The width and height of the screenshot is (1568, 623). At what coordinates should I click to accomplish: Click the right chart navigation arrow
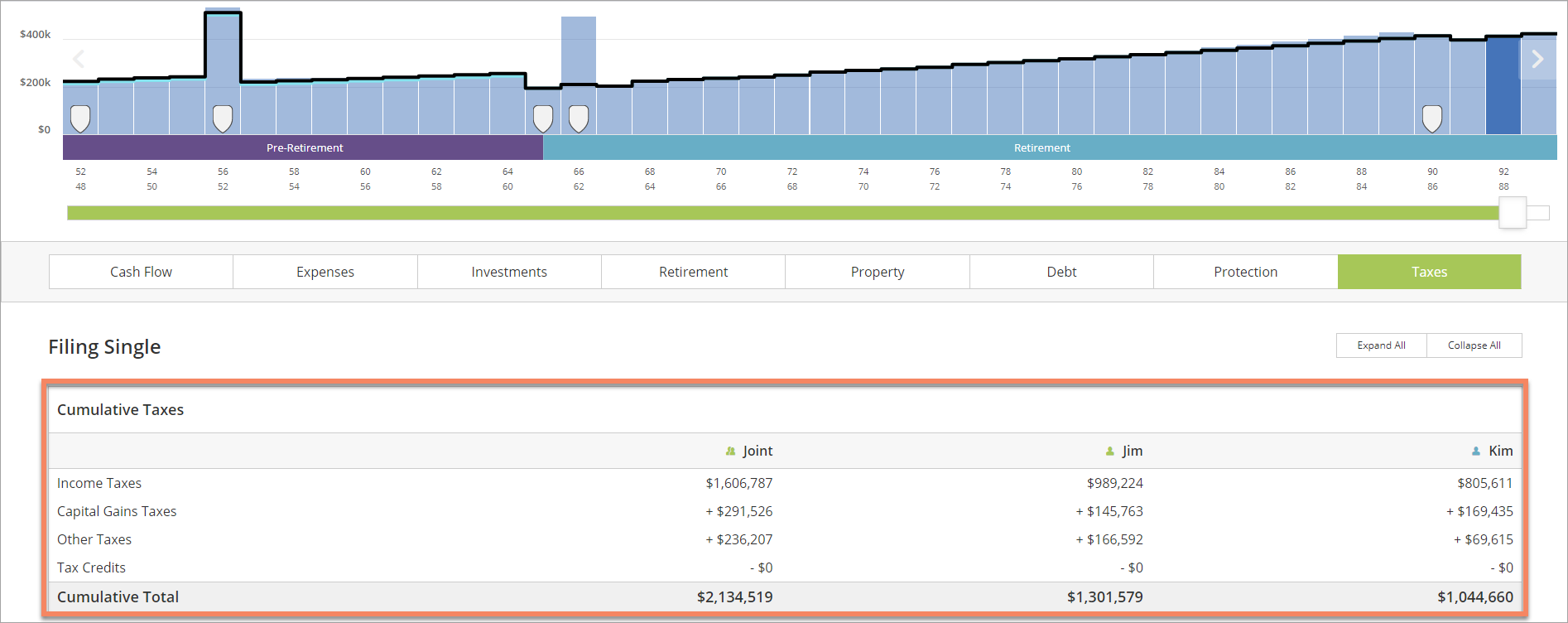[x=1537, y=59]
